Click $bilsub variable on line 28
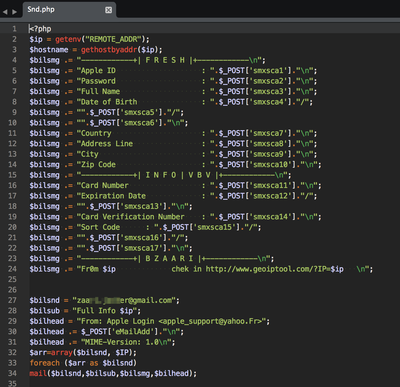Viewport: 400px width, 387px height. (x=44, y=311)
